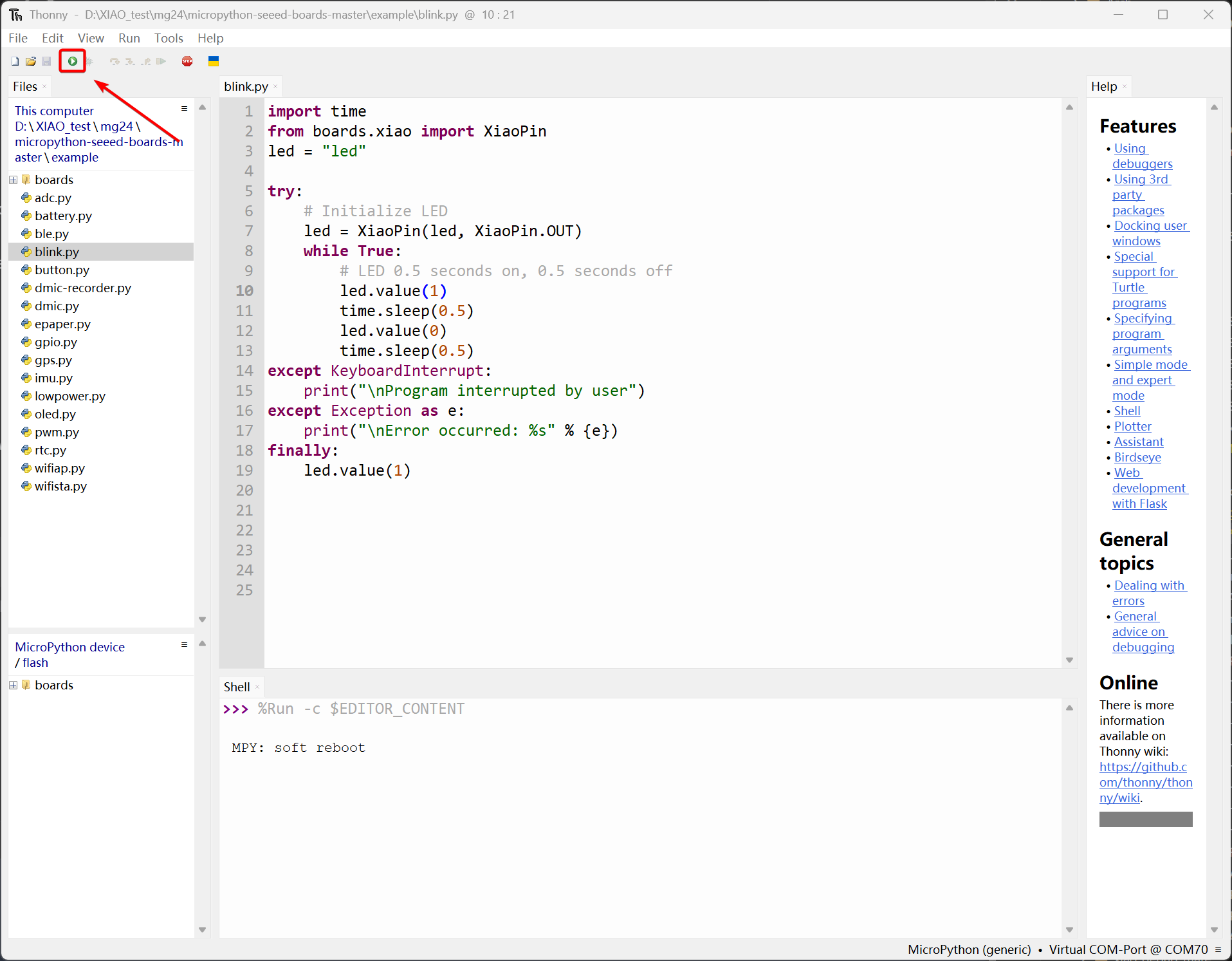
Task: Open the MicroPython device panel menu
Action: [184, 645]
